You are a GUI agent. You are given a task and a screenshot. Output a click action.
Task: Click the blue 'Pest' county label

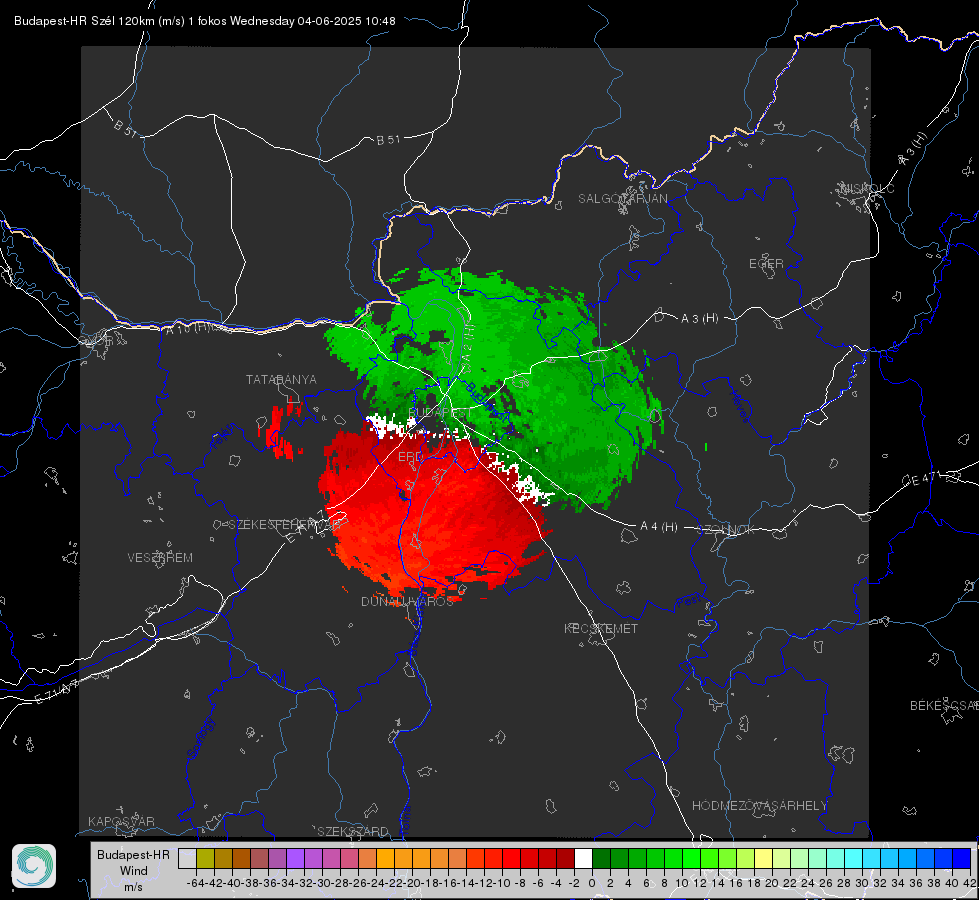click(688, 601)
